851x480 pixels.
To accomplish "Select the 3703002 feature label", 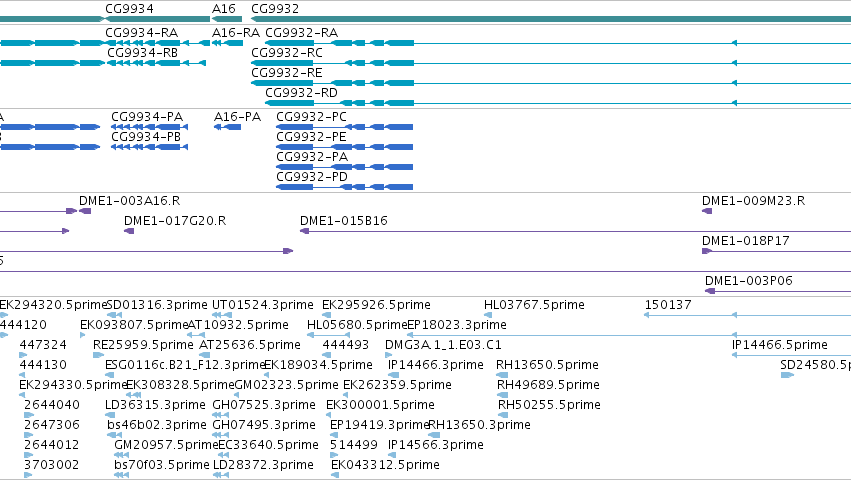I will pos(52,466).
